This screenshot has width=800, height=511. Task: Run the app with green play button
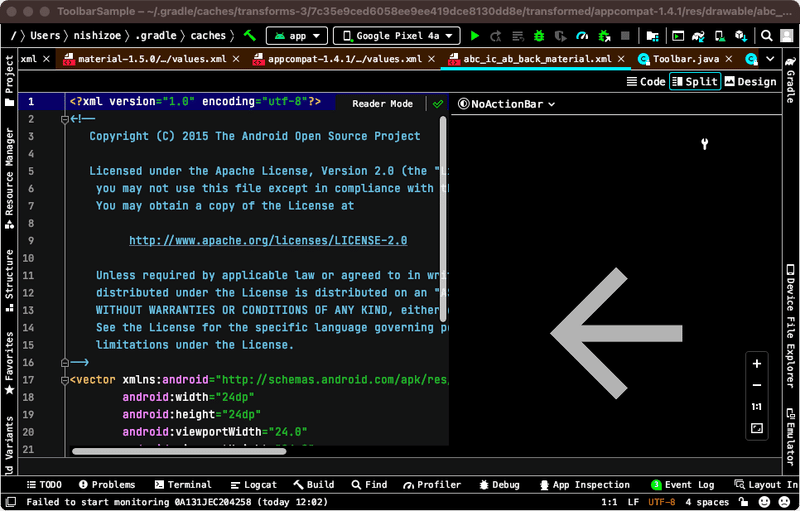coord(475,36)
